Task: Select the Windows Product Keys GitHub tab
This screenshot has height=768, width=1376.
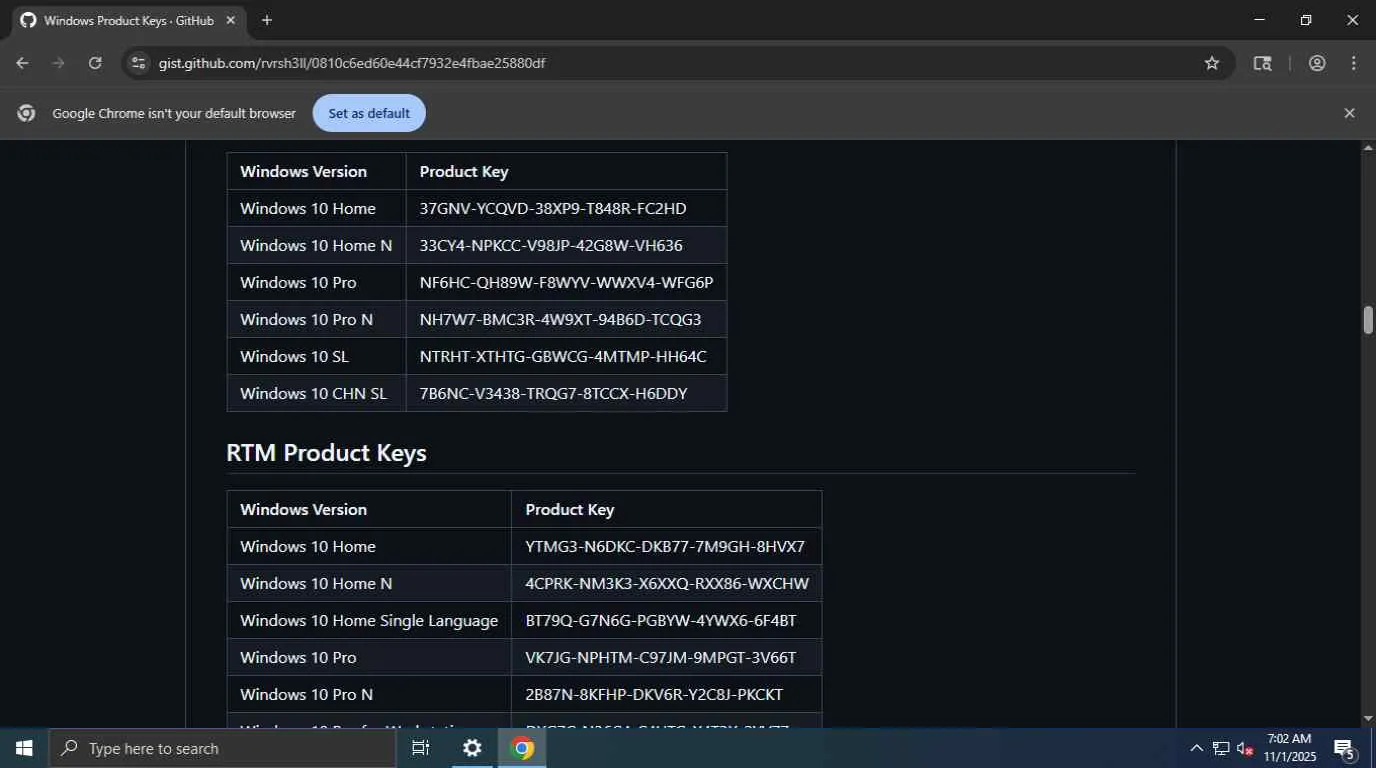Action: coord(130,20)
